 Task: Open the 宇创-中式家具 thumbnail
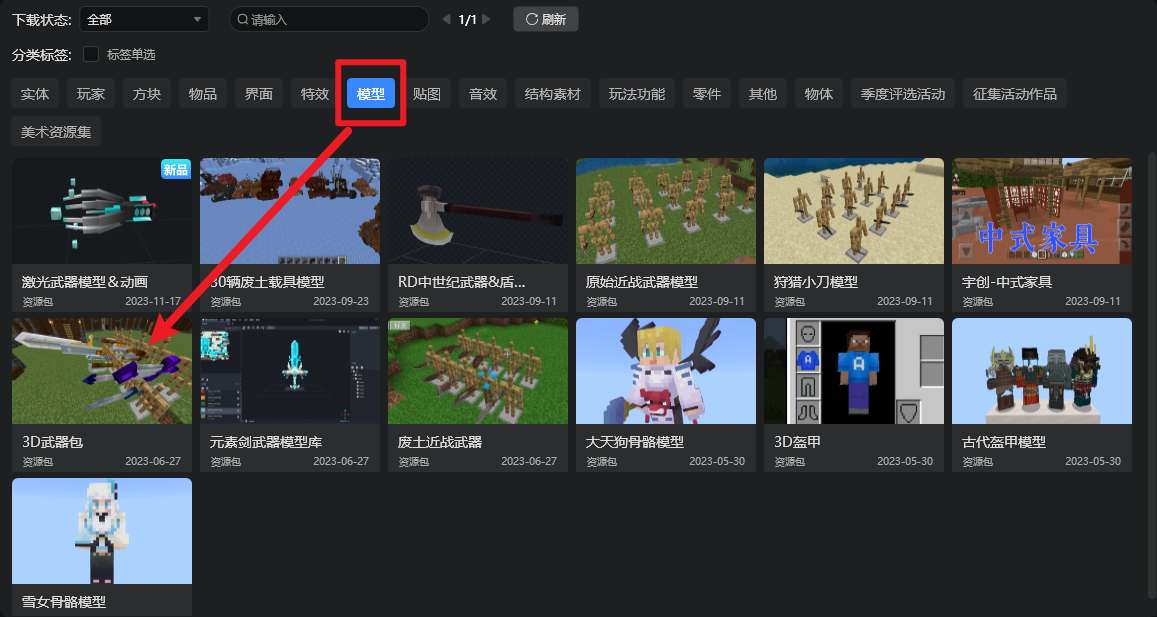click(1042, 211)
